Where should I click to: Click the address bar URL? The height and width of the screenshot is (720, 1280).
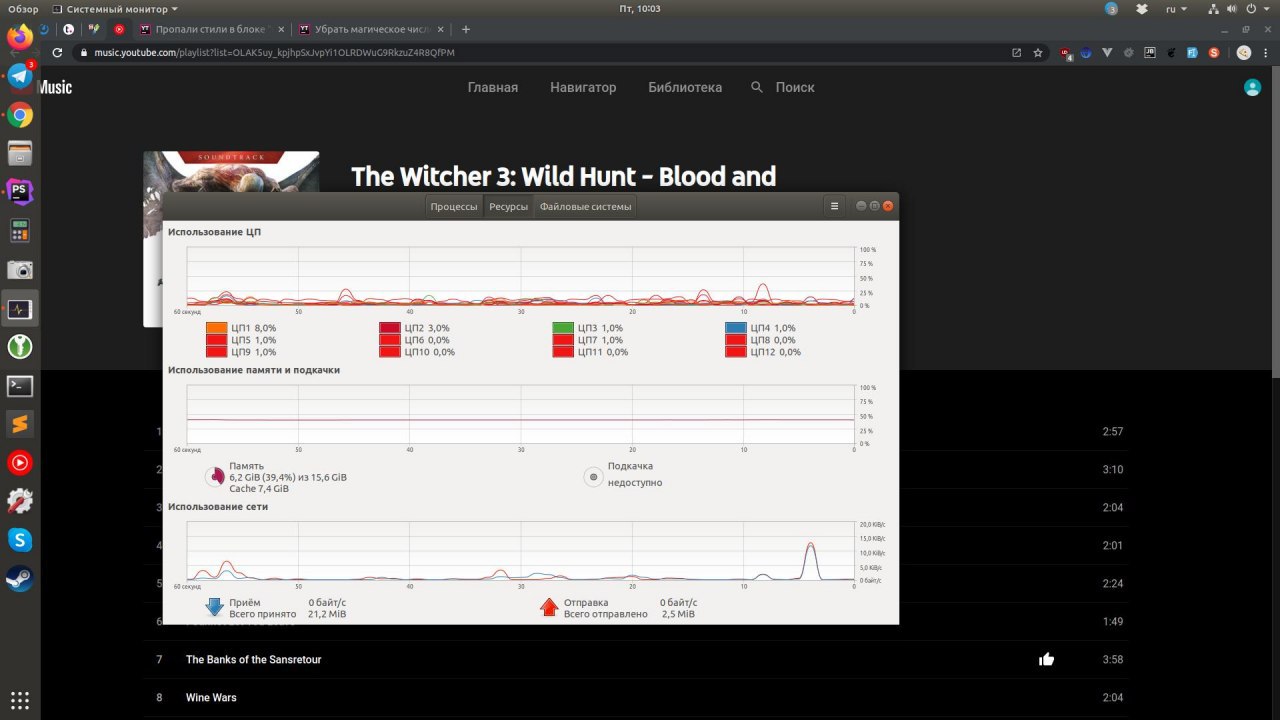pyautogui.click(x=274, y=52)
